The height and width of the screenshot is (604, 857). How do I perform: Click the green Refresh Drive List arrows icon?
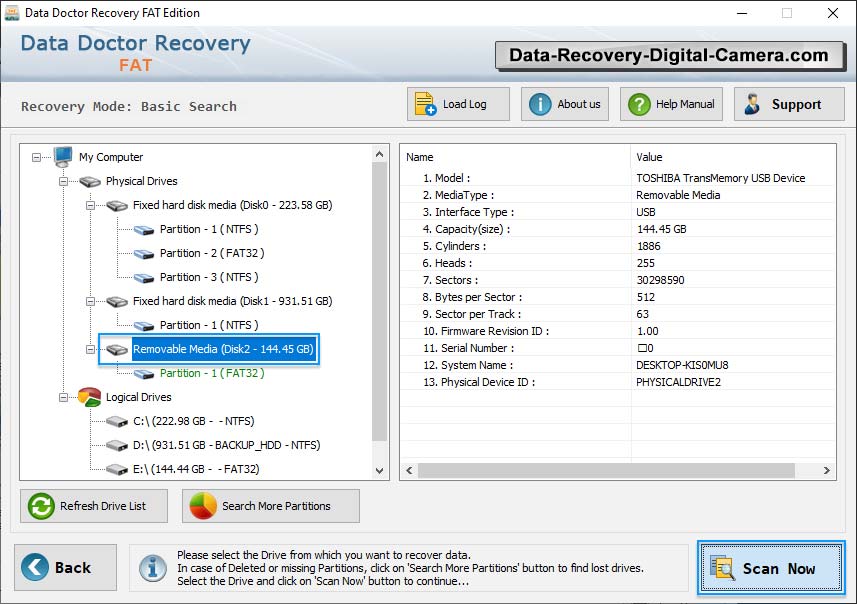[41, 506]
